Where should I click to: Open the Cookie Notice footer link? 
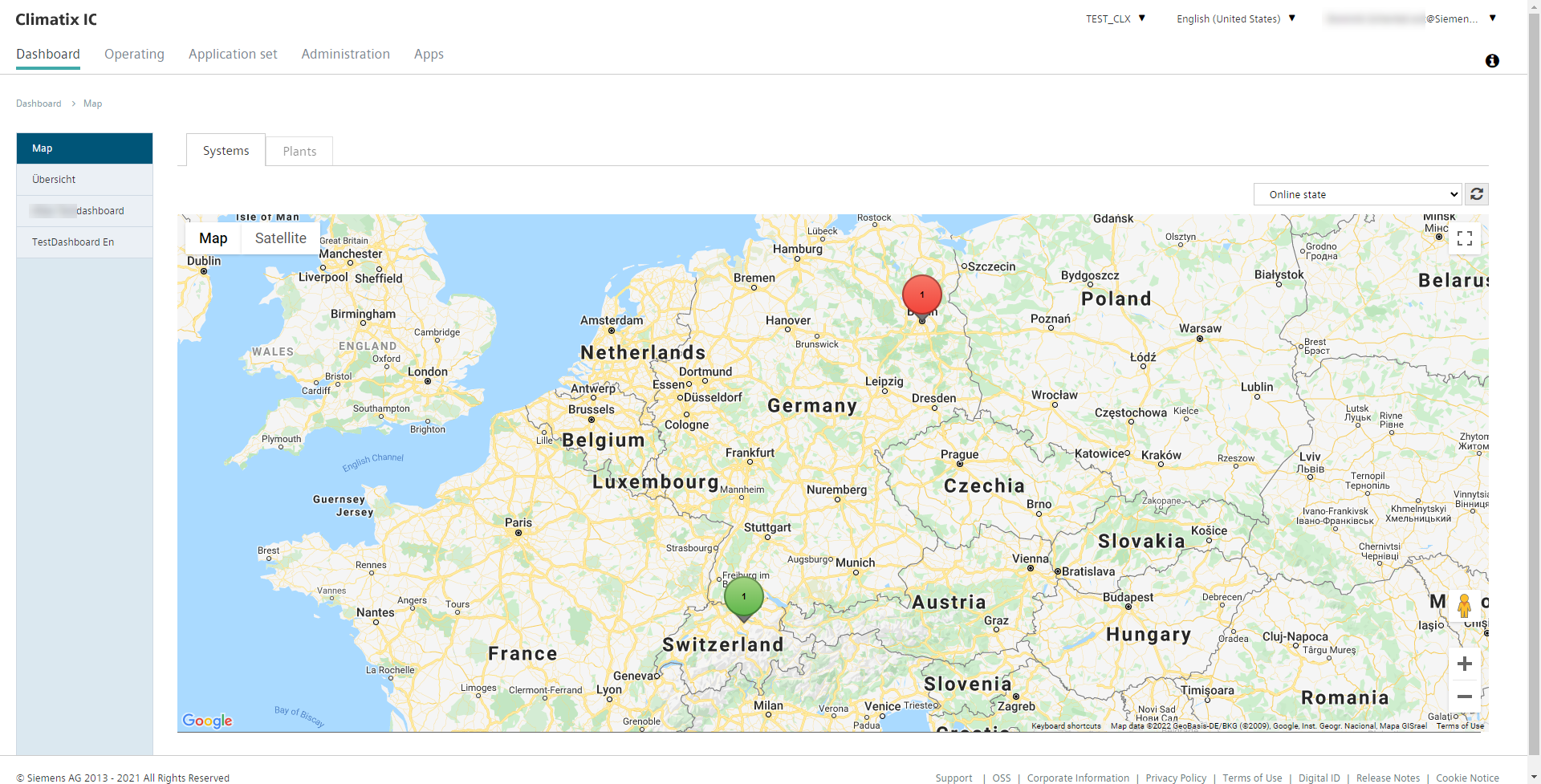1467,778
